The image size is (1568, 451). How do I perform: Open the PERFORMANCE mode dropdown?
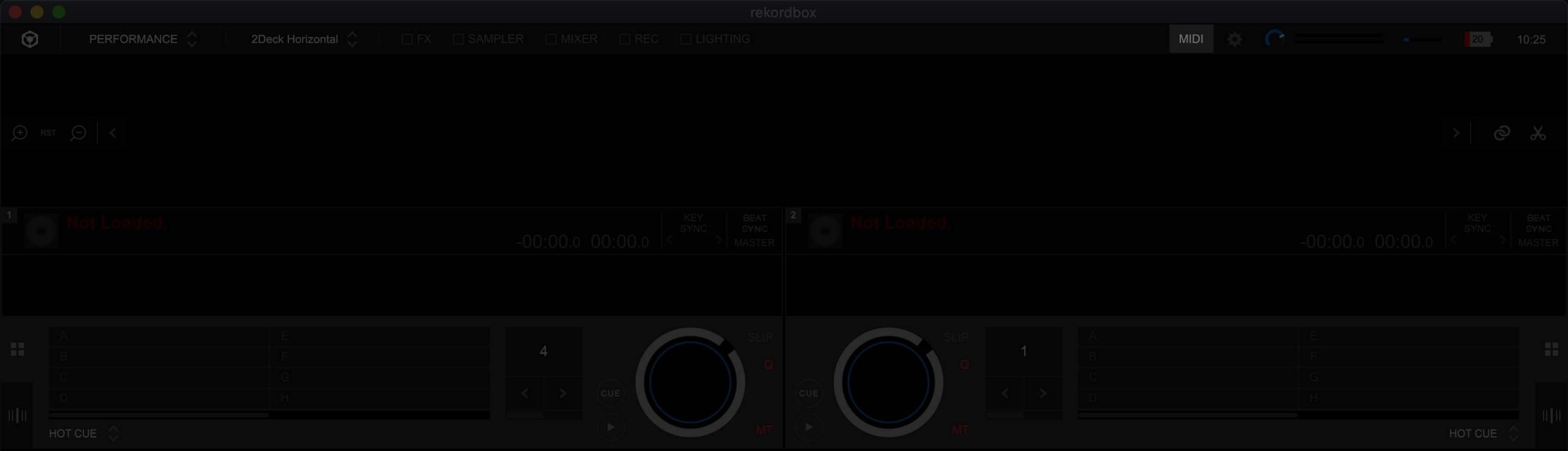coord(142,39)
